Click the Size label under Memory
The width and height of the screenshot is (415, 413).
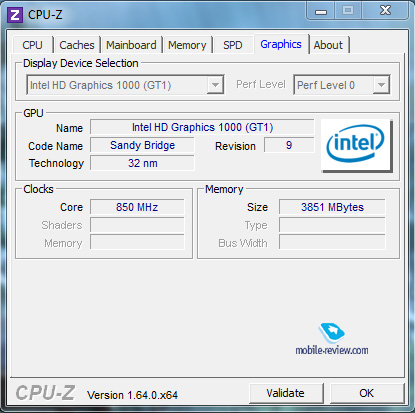[257, 207]
